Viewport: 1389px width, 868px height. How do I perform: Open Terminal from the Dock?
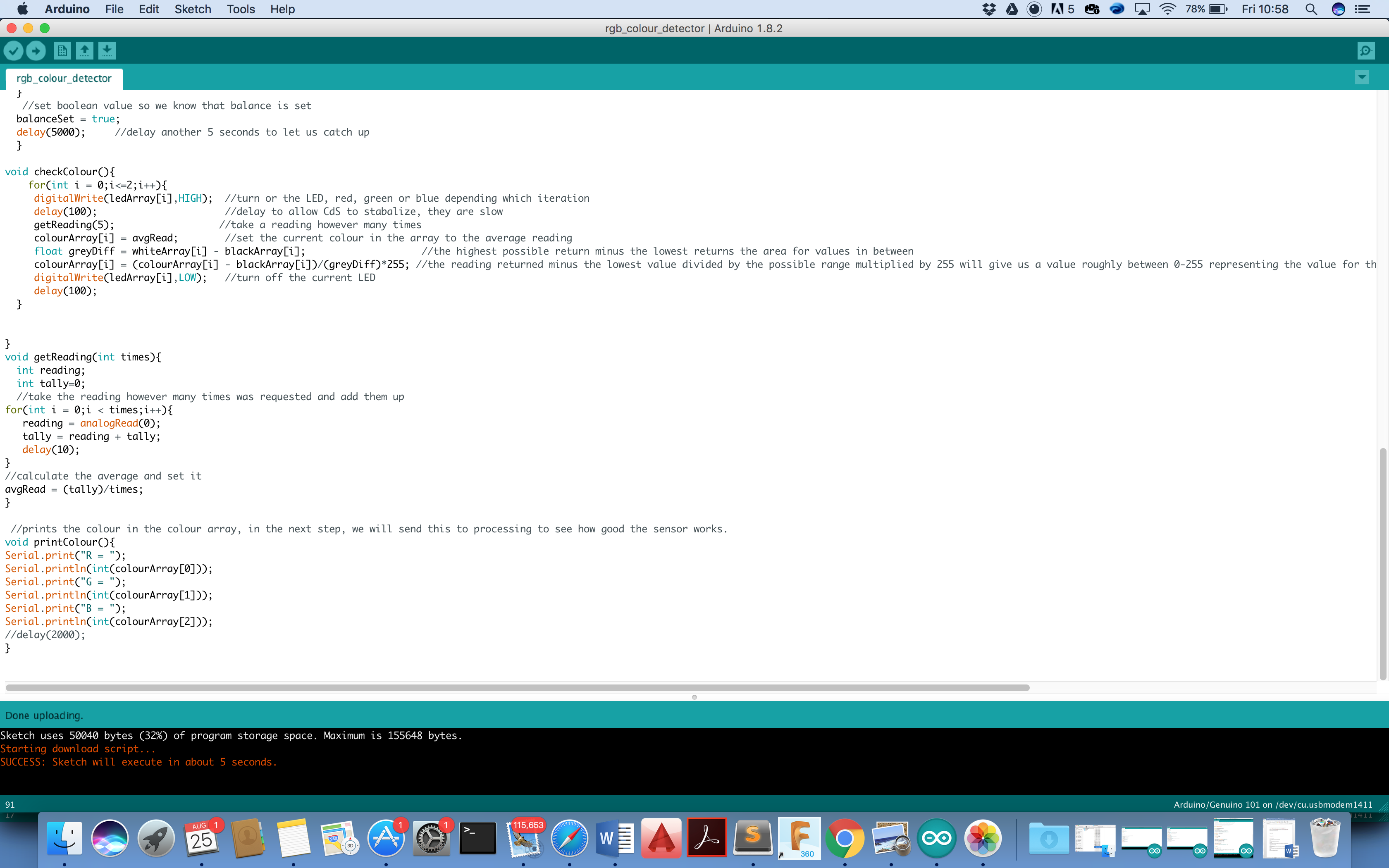click(x=477, y=838)
